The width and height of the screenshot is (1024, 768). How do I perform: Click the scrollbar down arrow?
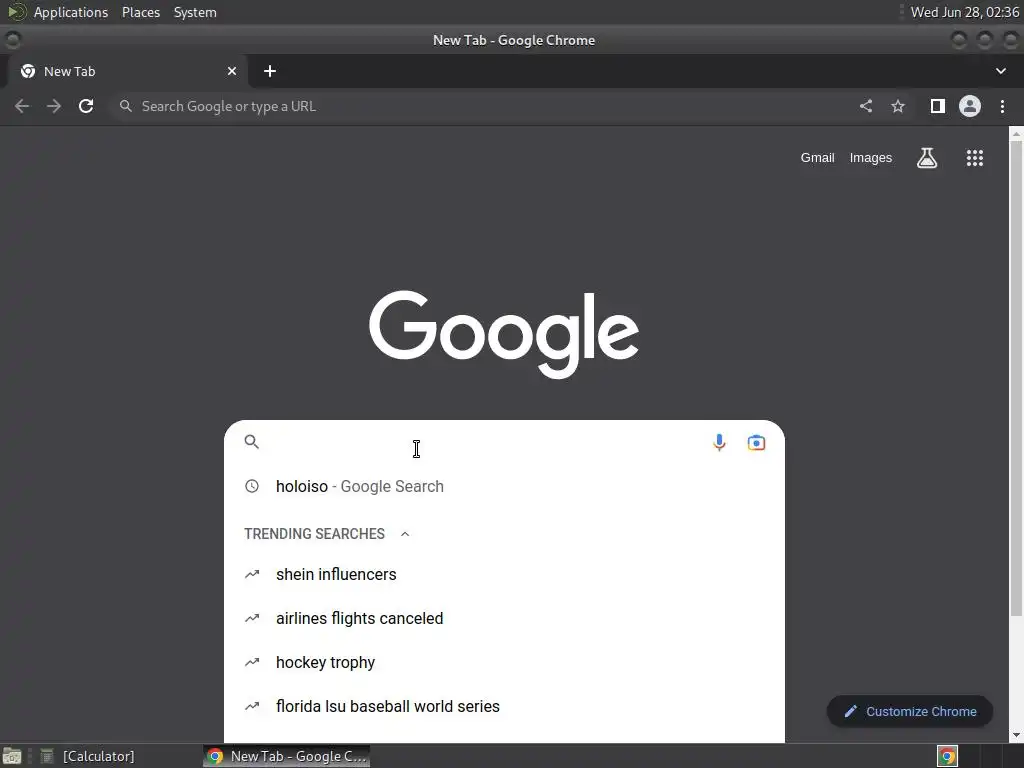(x=1016, y=735)
